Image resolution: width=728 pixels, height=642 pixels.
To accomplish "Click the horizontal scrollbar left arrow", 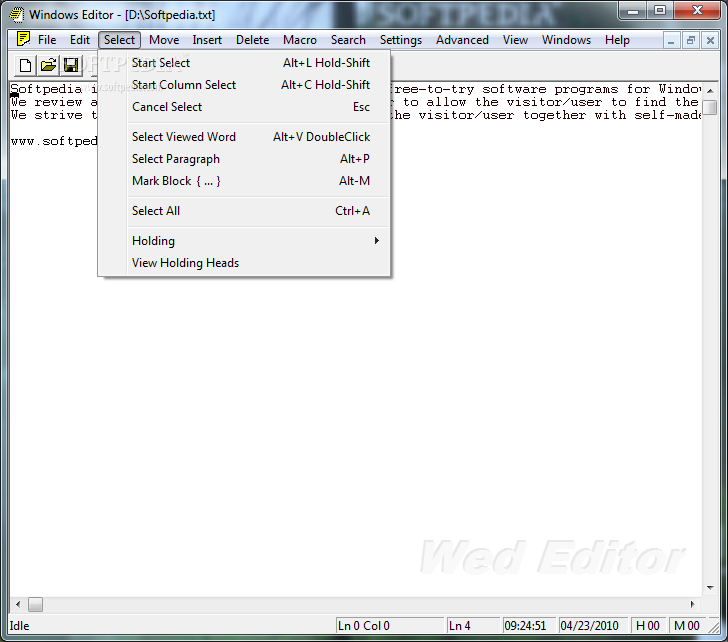I will click(x=18, y=604).
